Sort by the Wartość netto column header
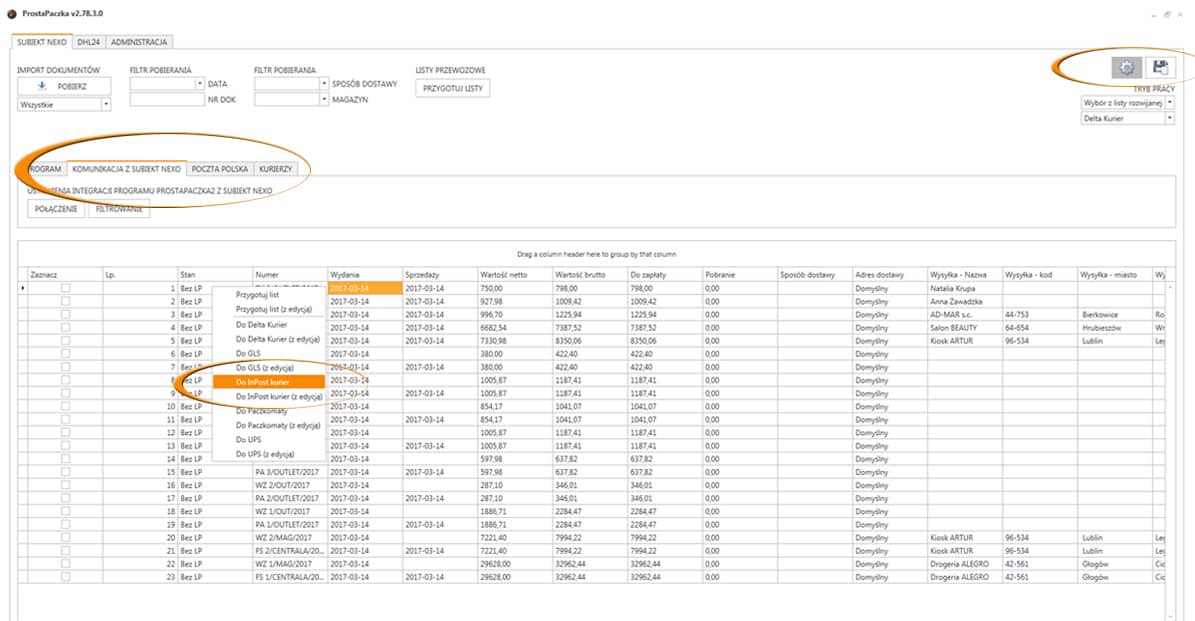Screen dimensions: 1195x621 [515, 274]
